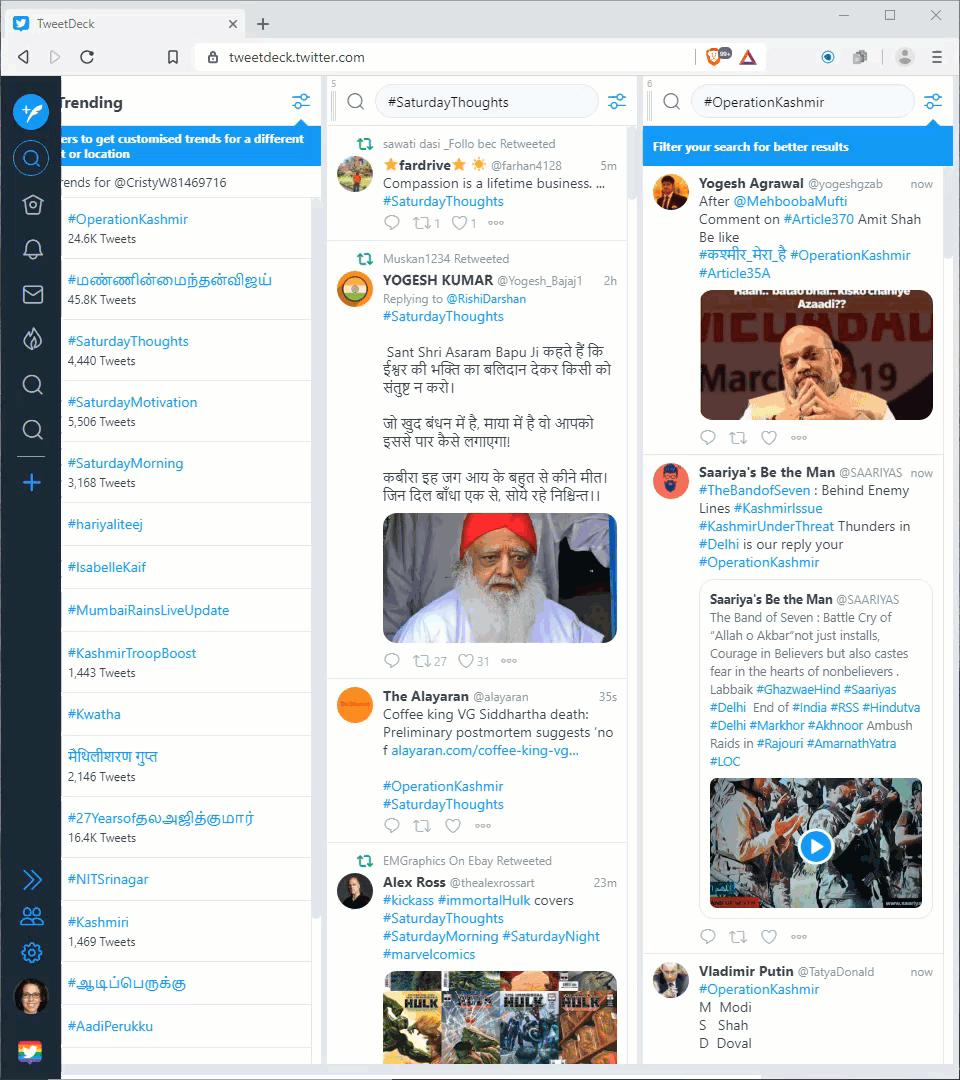960x1080 pixels.
Task: Open the TweetDeck settings gear
Action: 32,953
